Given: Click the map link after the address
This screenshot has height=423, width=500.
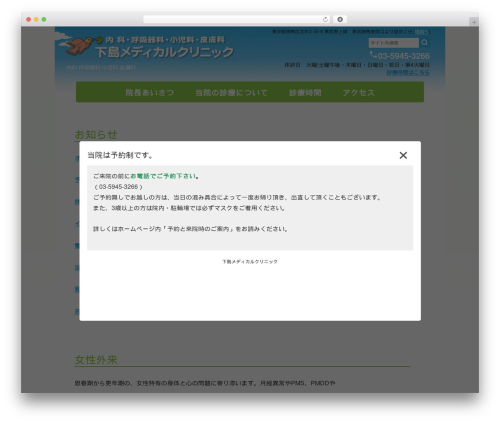Looking at the screenshot, I should (x=422, y=32).
